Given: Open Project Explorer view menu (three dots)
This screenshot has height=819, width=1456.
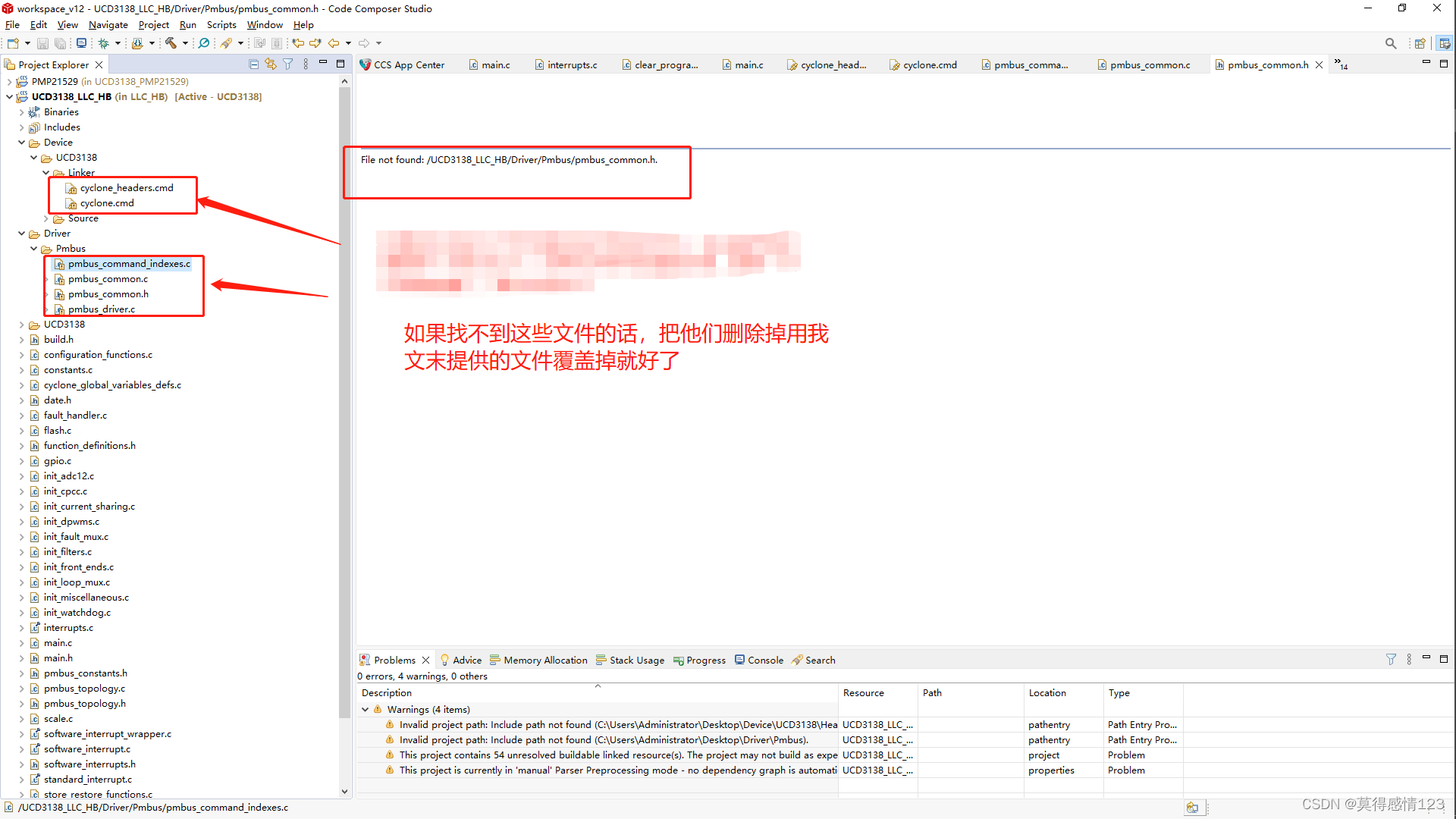Looking at the screenshot, I should [306, 64].
